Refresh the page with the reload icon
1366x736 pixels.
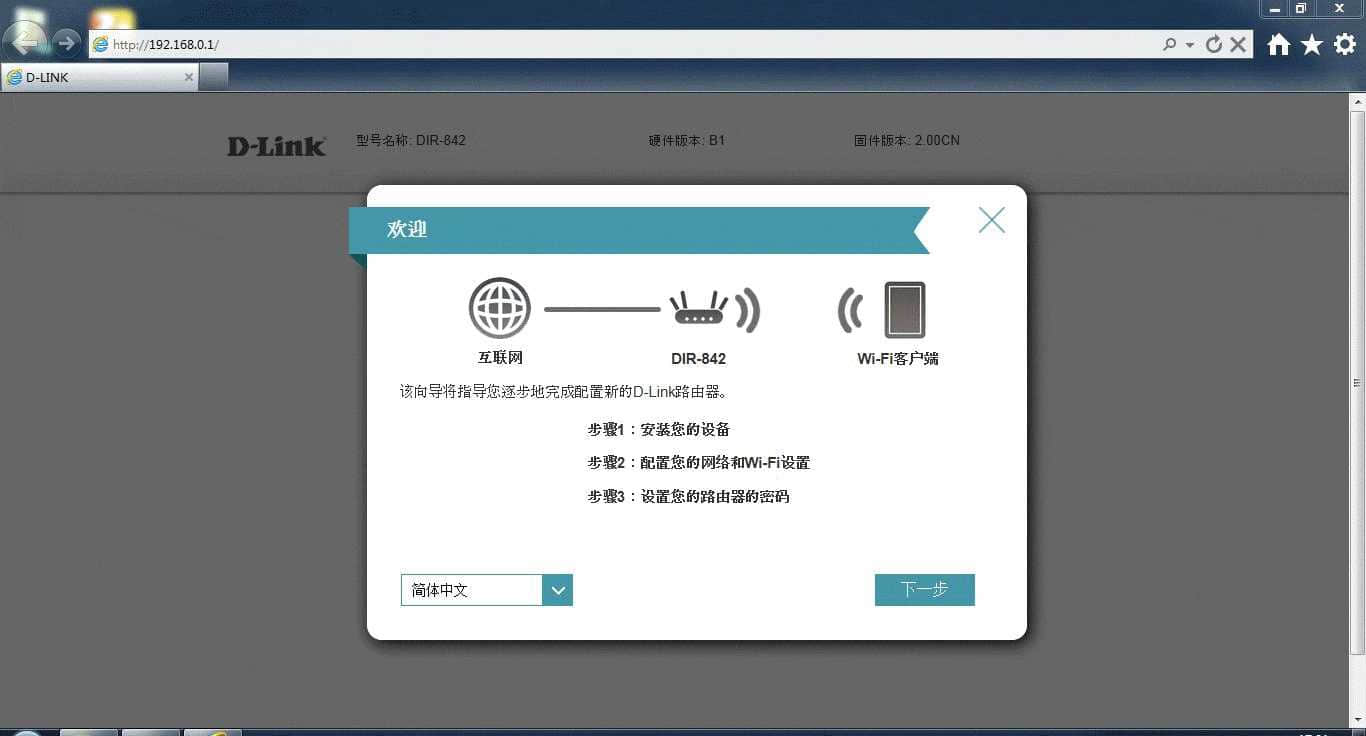click(x=1214, y=44)
